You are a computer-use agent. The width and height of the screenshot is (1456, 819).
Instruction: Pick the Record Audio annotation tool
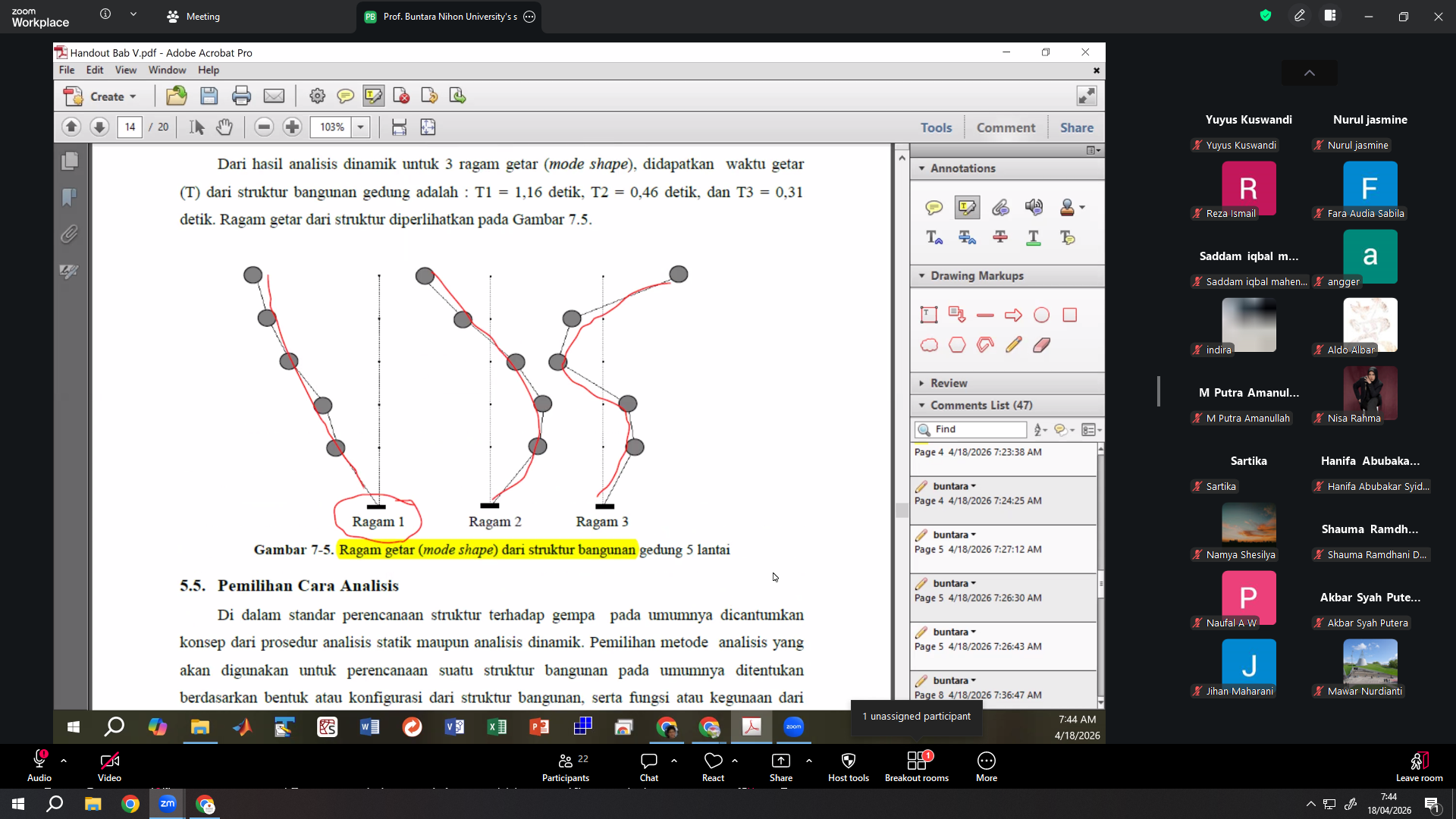coord(1034,208)
